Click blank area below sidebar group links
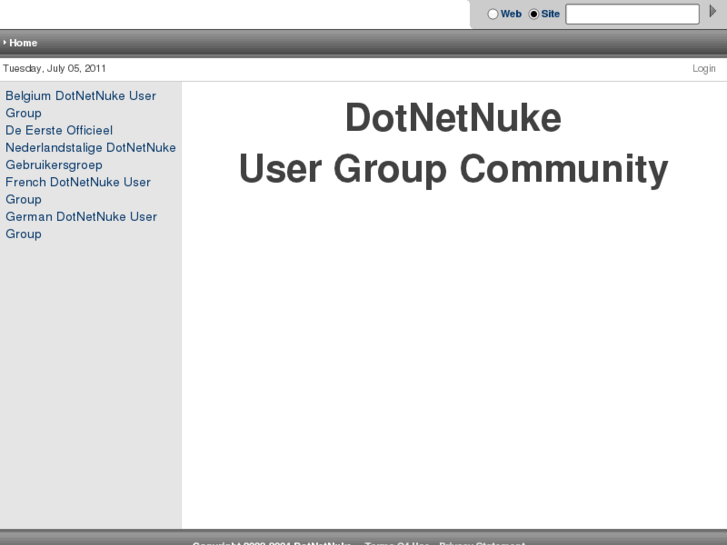Viewport: 727px width, 545px height. tap(90, 380)
